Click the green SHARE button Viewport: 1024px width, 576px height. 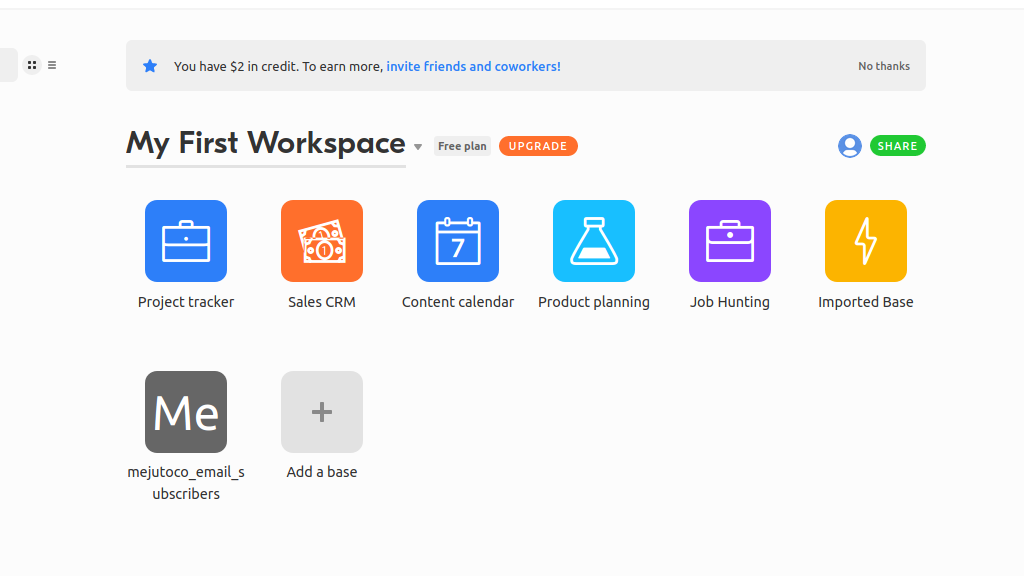pyautogui.click(x=897, y=145)
